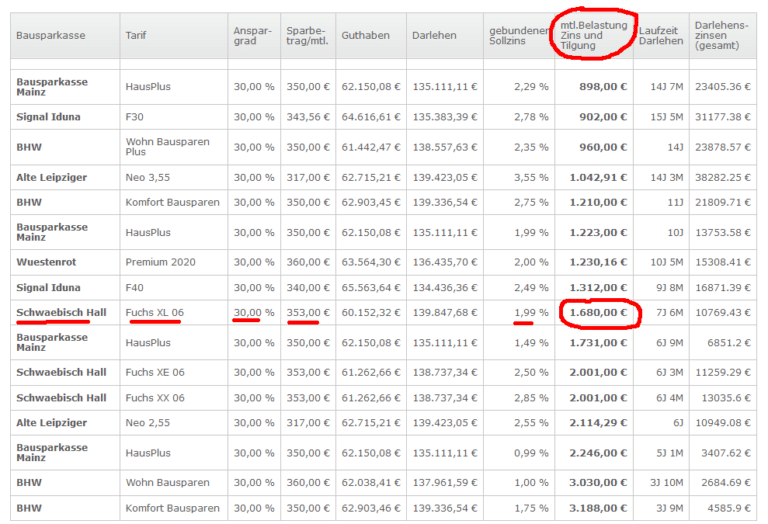Viewport: 768px width, 524px height.
Task: Click the mtl.Belastung Zins und Tilgung header
Action: coord(594,35)
